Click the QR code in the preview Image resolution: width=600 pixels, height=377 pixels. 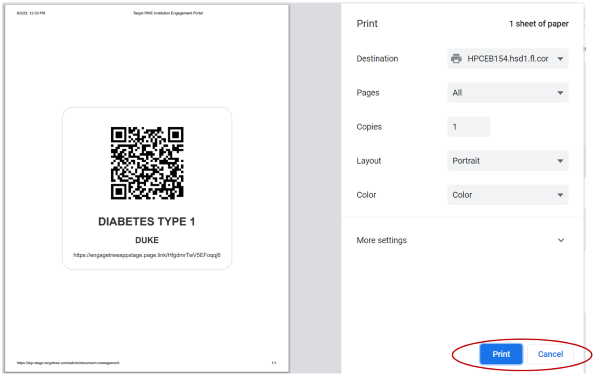point(147,163)
